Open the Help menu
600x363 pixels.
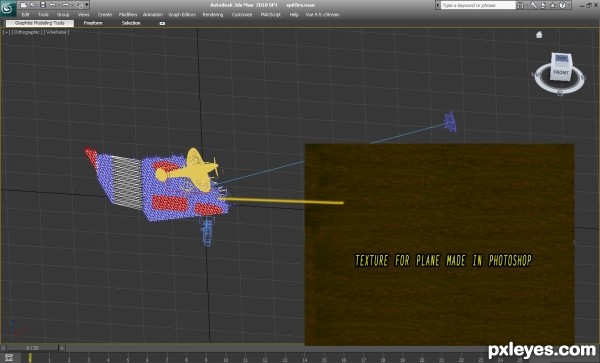click(294, 15)
